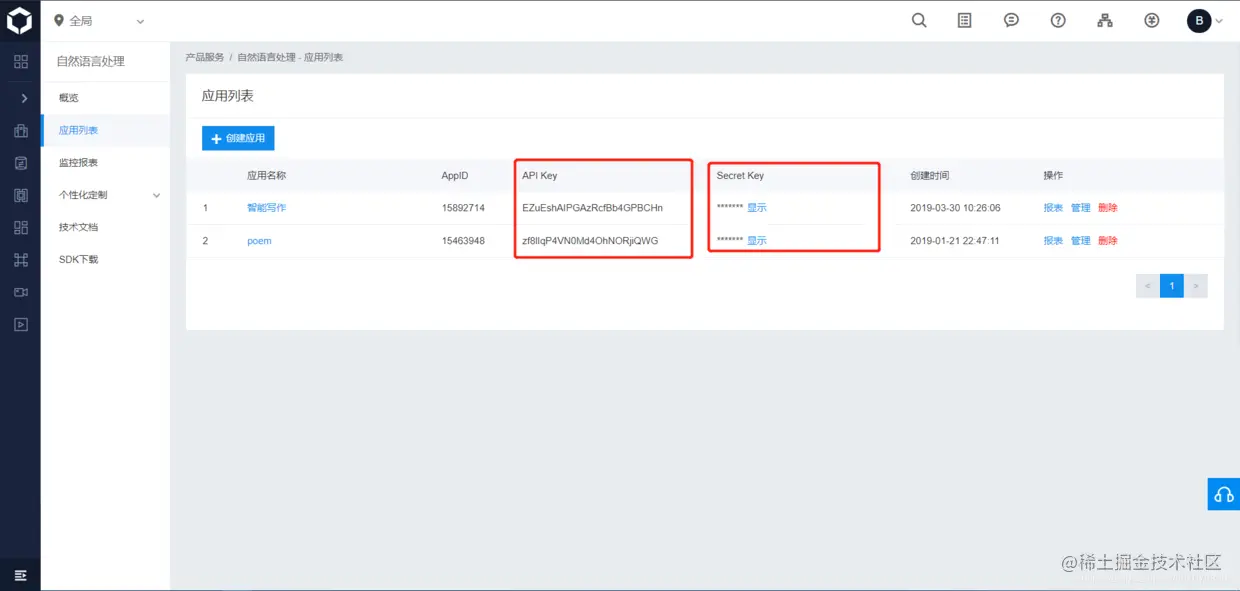Open the chat message icon in the header

tap(1011, 20)
